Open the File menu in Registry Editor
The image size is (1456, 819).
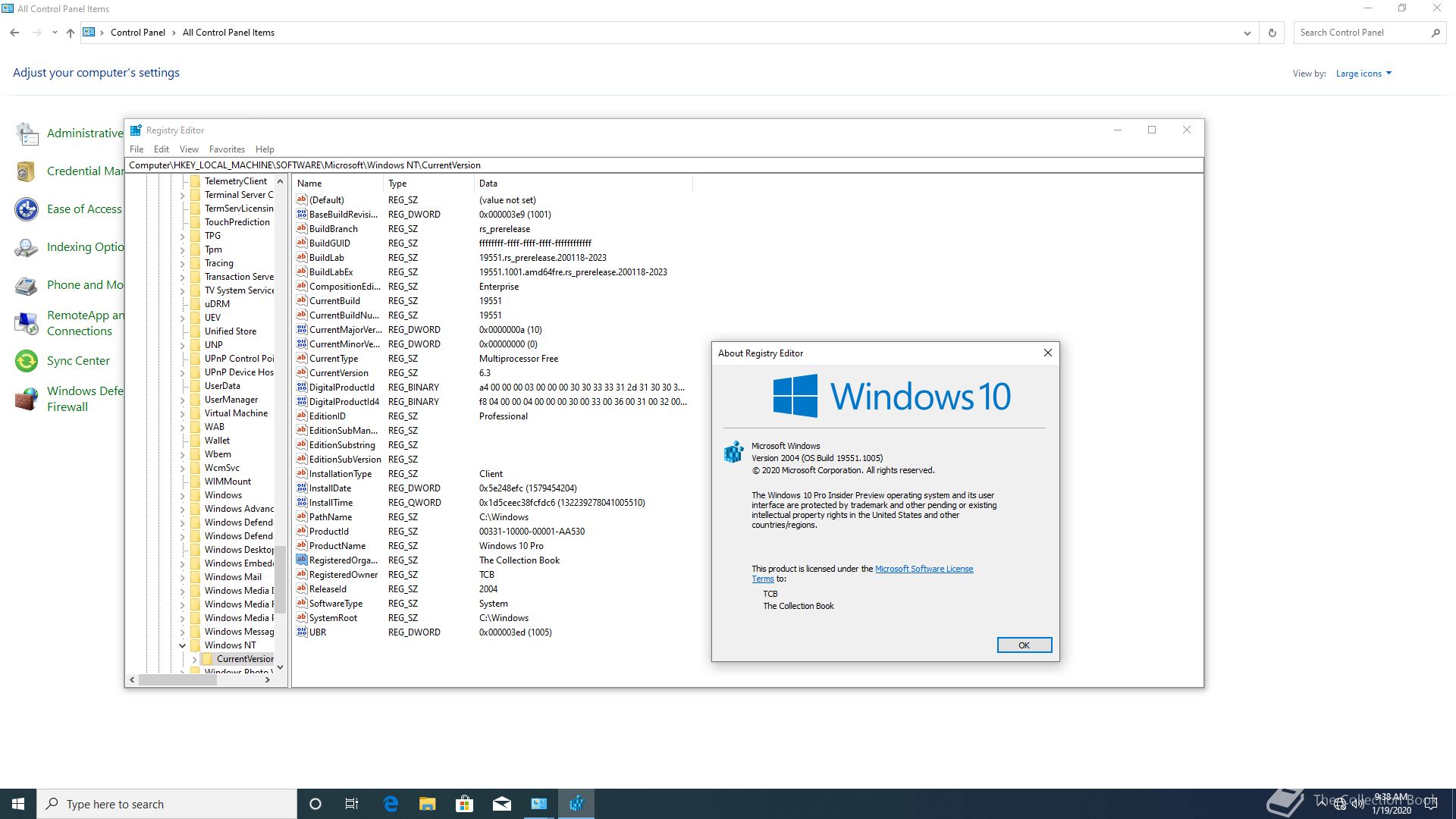(x=136, y=149)
